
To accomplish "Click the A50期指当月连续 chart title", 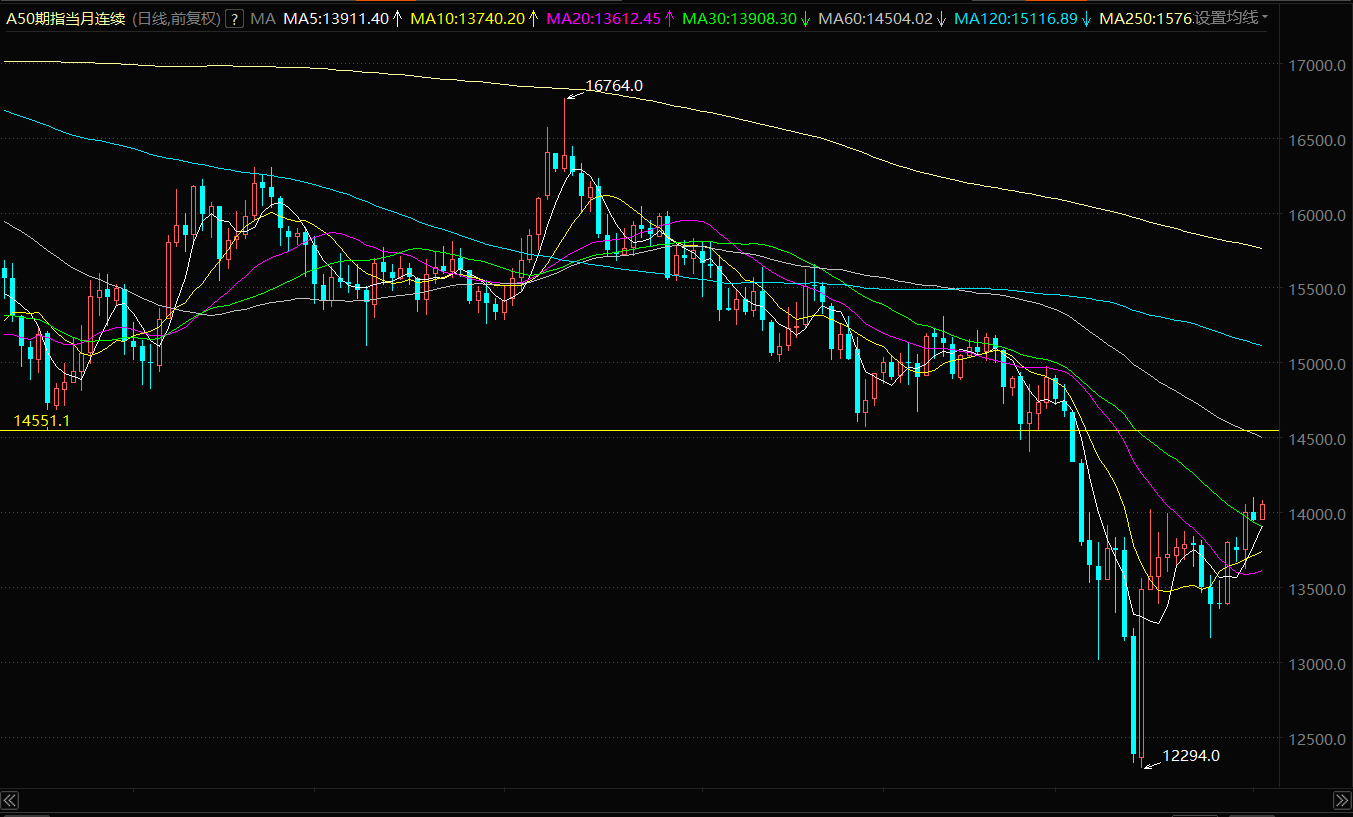I will click(66, 18).
